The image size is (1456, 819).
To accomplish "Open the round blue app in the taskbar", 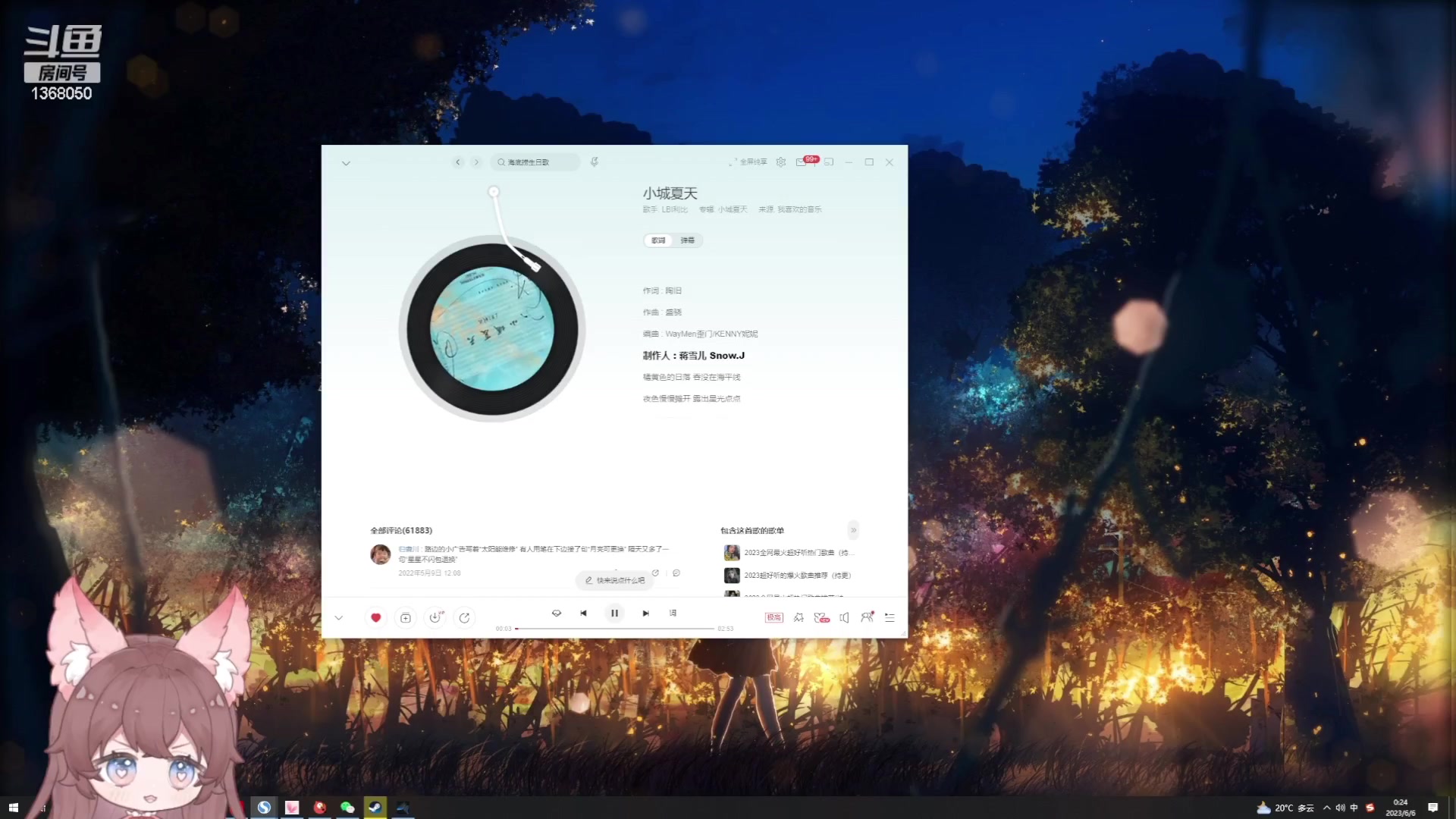I will [x=264, y=808].
